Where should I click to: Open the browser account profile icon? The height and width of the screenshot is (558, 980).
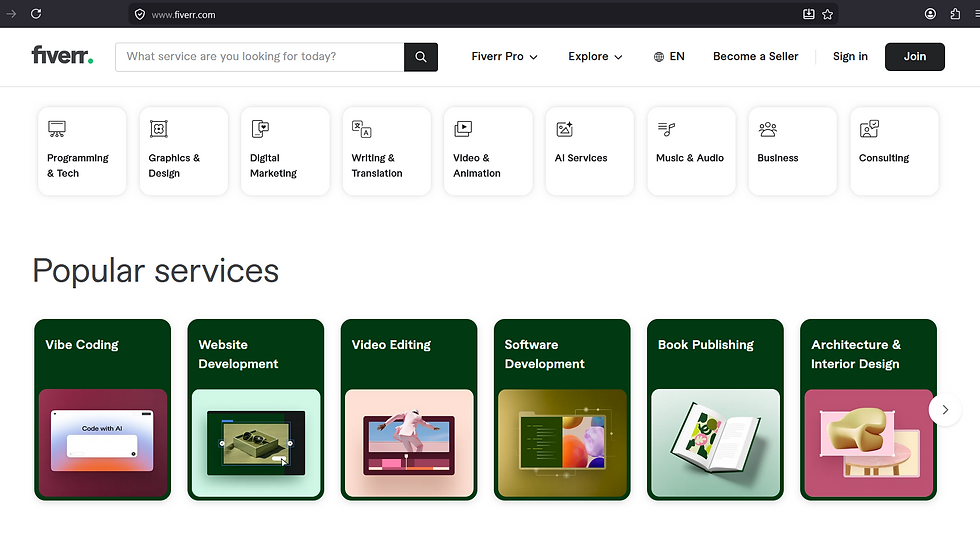click(930, 14)
